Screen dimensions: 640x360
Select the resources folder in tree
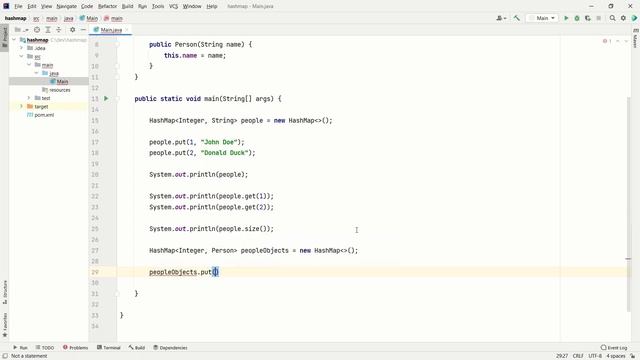[56, 90]
